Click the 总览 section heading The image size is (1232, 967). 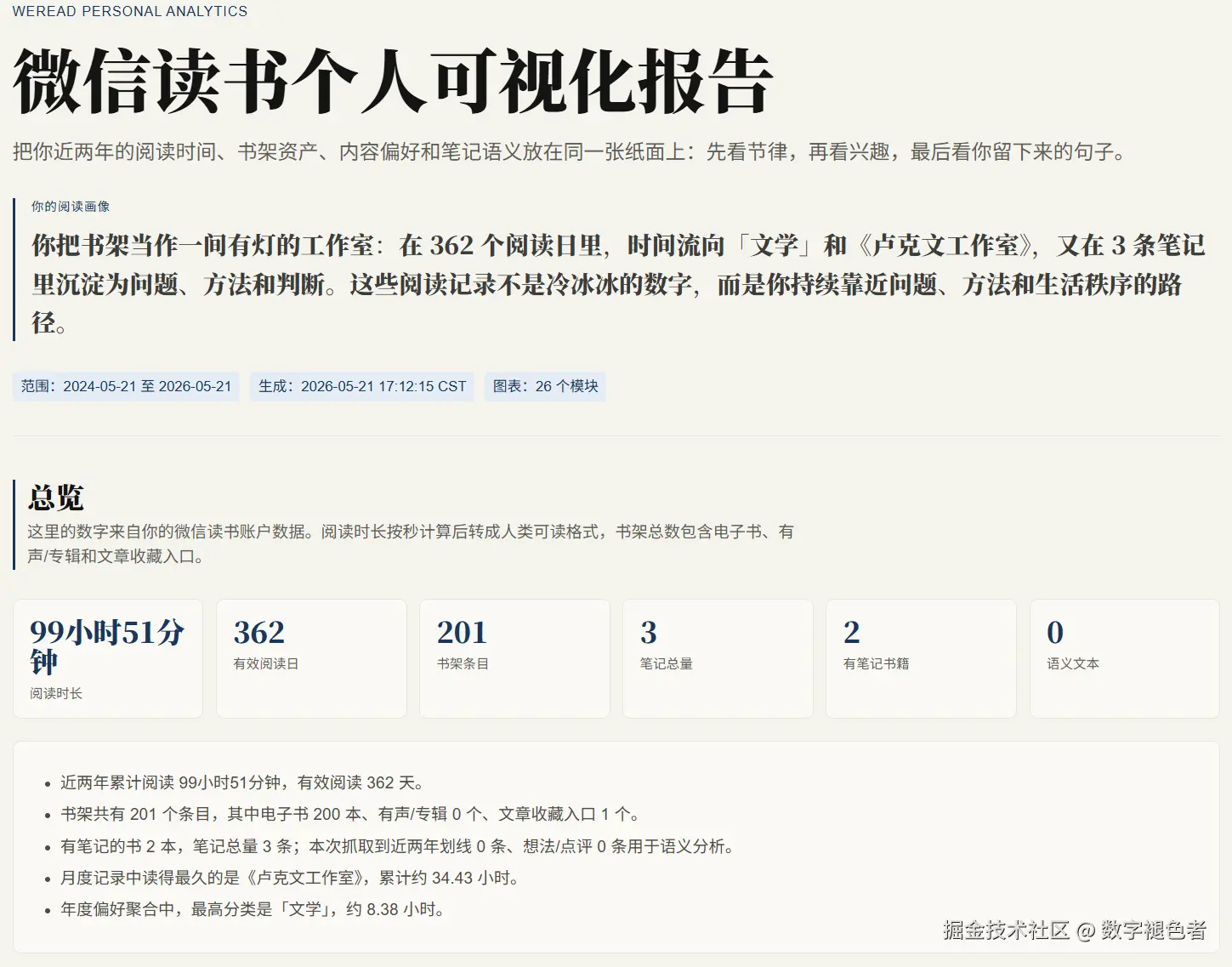point(56,498)
